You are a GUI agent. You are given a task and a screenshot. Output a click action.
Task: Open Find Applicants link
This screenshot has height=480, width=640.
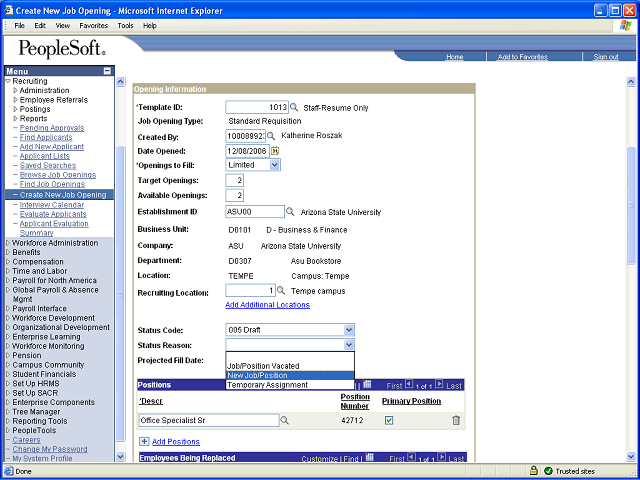coord(46,137)
